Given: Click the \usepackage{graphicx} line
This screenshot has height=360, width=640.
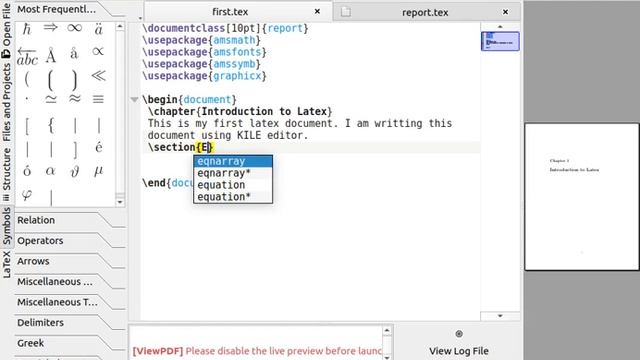Looking at the screenshot, I should pos(204,76).
